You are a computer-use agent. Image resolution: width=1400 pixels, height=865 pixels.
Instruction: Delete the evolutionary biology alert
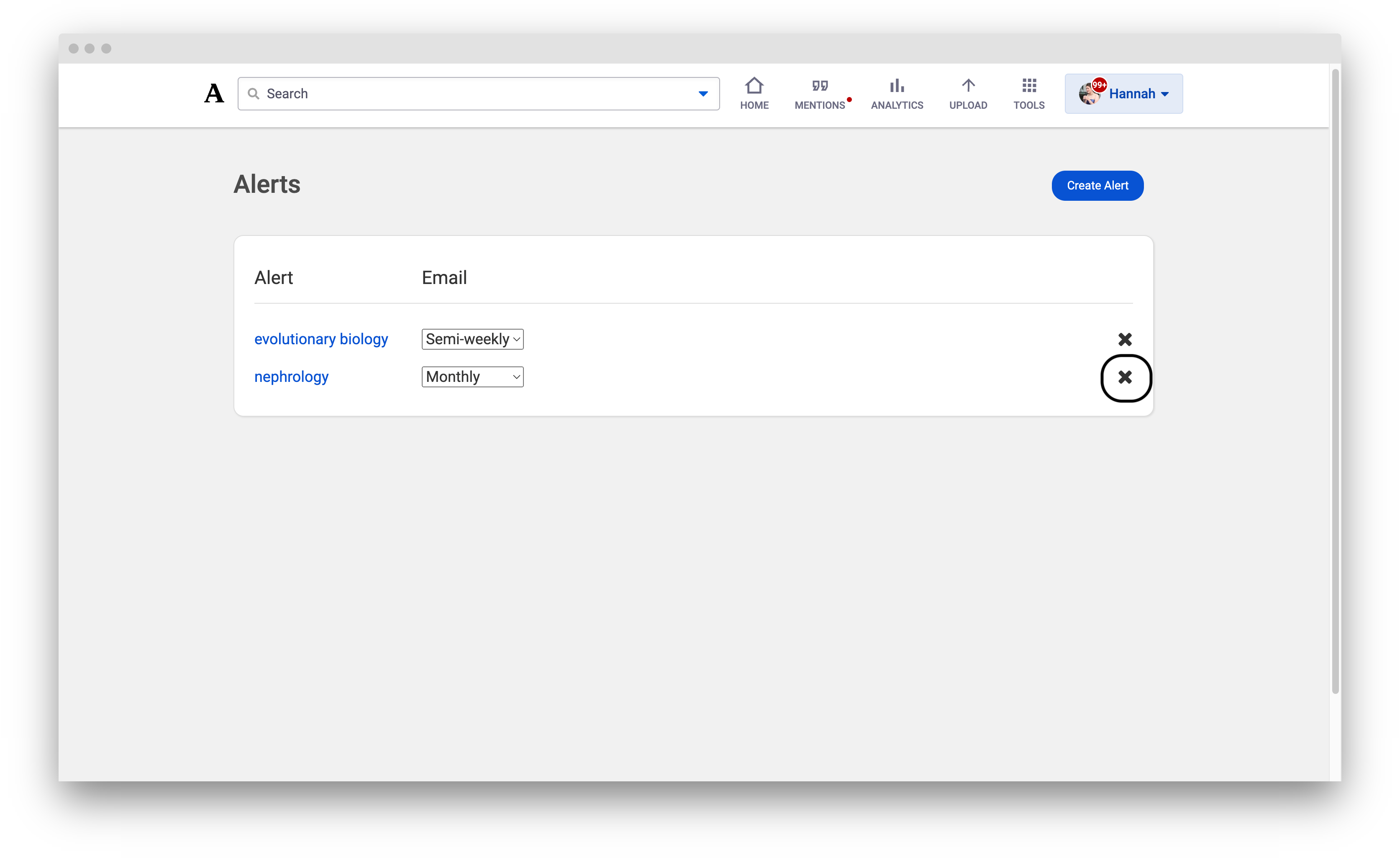coord(1124,339)
